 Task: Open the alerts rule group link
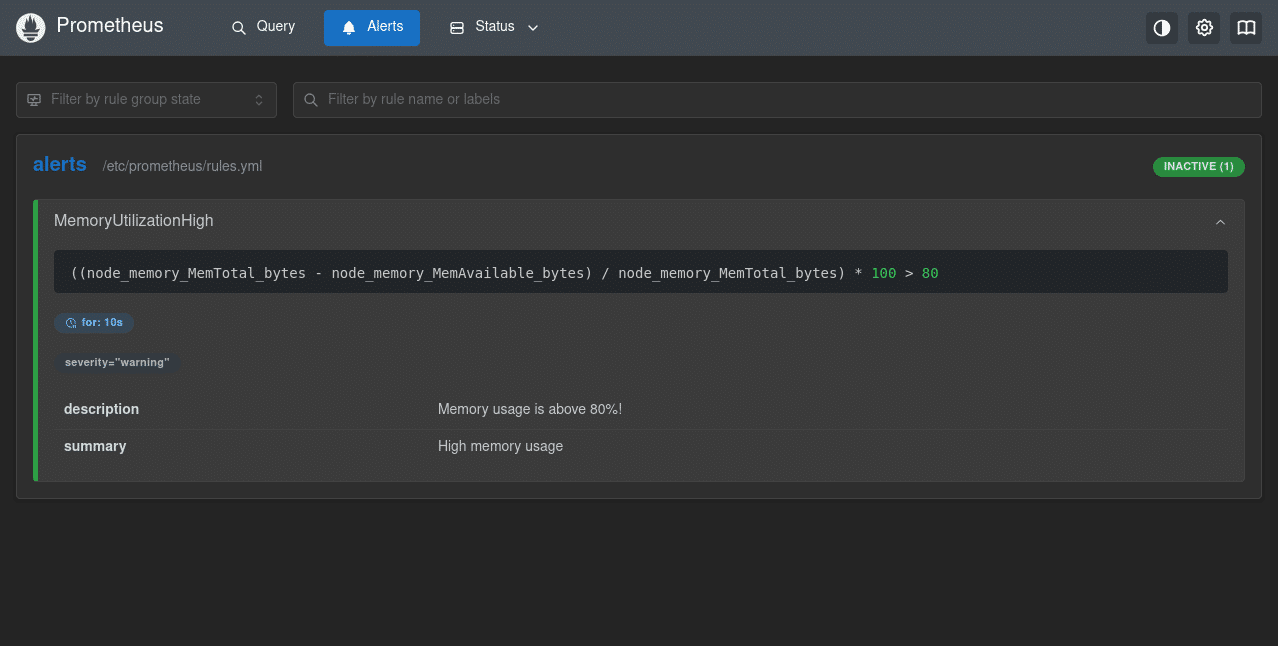tap(59, 164)
